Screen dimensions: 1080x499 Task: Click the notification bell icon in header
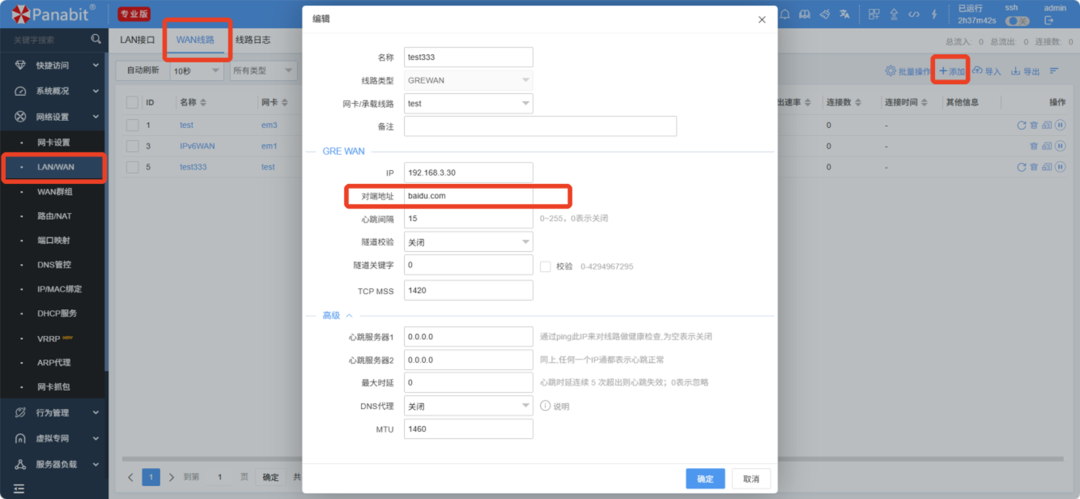(x=785, y=14)
